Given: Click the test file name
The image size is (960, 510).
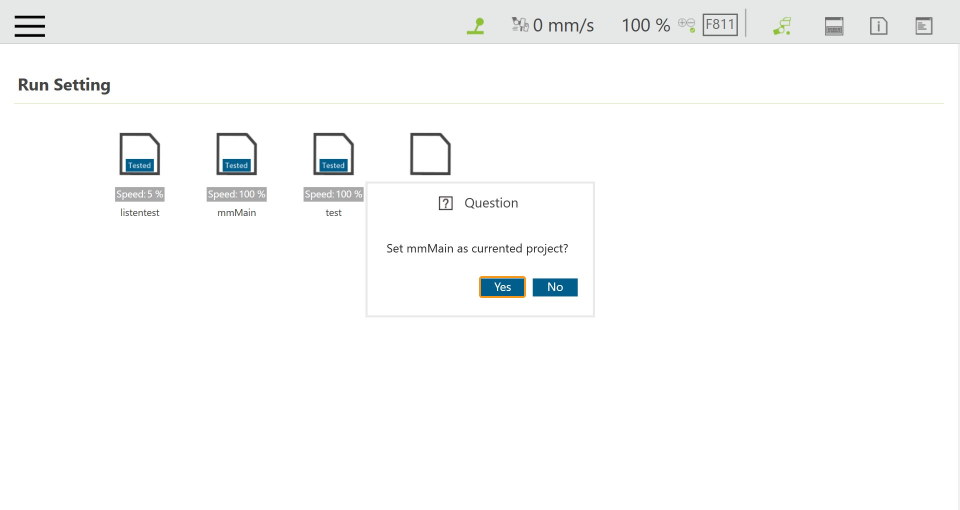Looking at the screenshot, I should pyautogui.click(x=334, y=212).
